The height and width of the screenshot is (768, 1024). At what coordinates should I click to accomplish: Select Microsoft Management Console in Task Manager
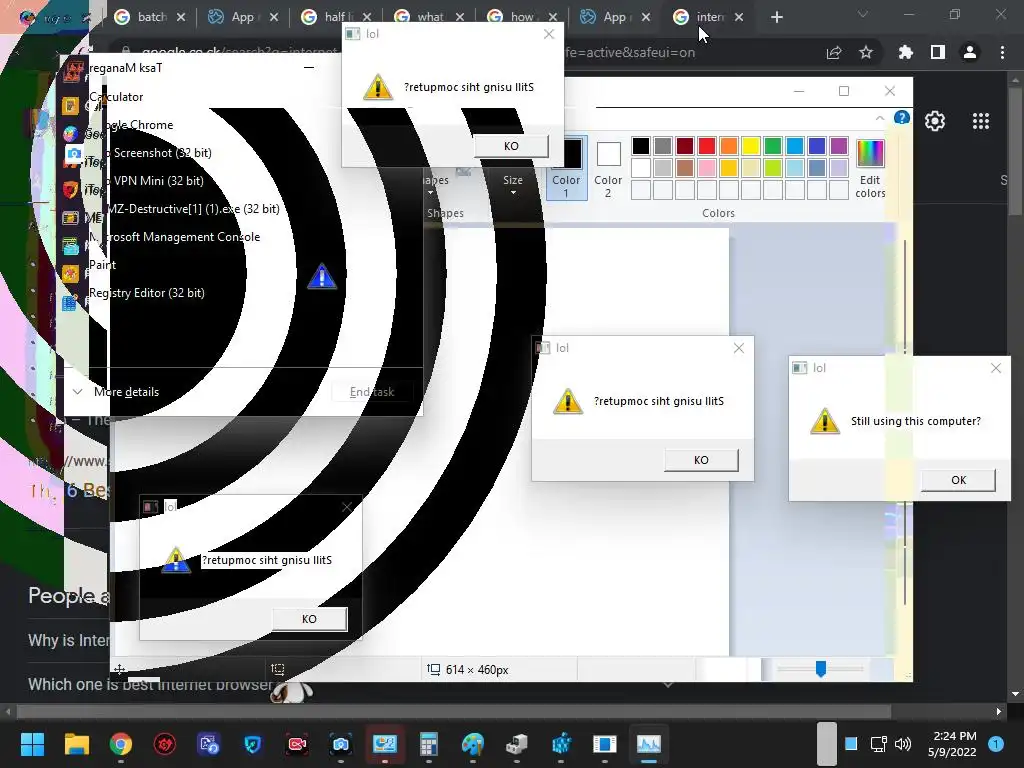[174, 236]
